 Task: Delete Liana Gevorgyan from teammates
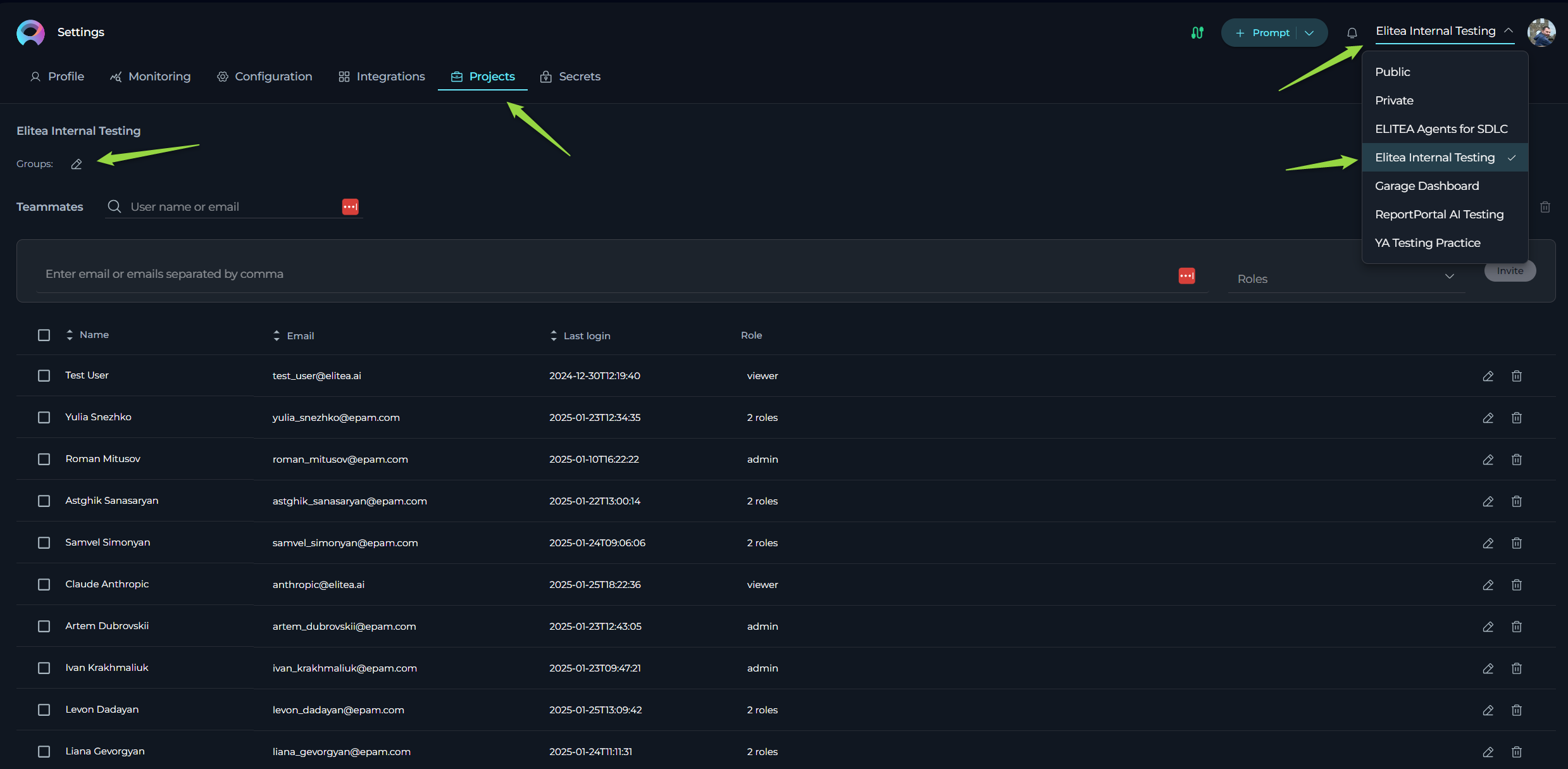click(1517, 752)
